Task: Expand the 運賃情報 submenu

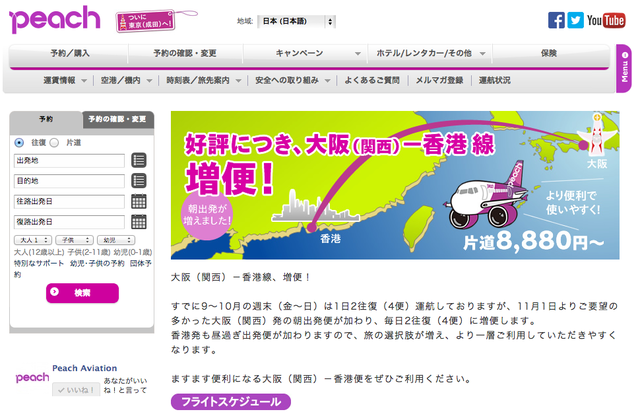Action: point(84,81)
